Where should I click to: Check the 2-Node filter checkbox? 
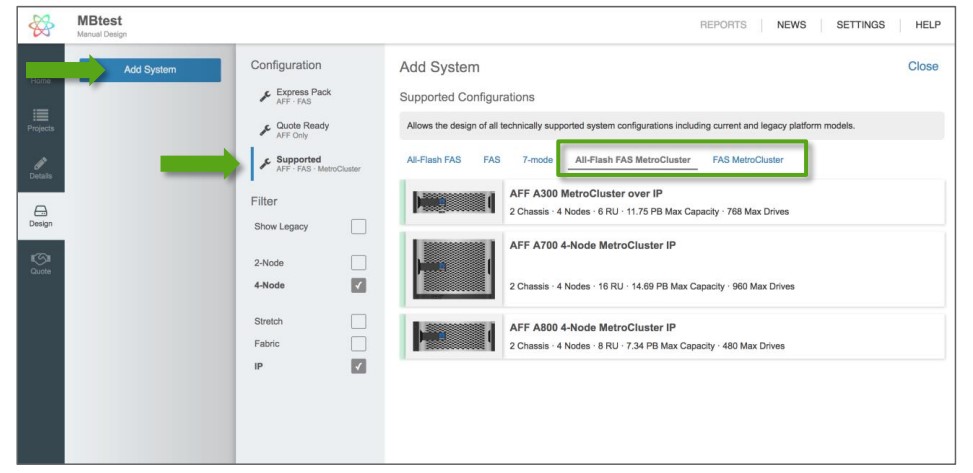click(360, 264)
